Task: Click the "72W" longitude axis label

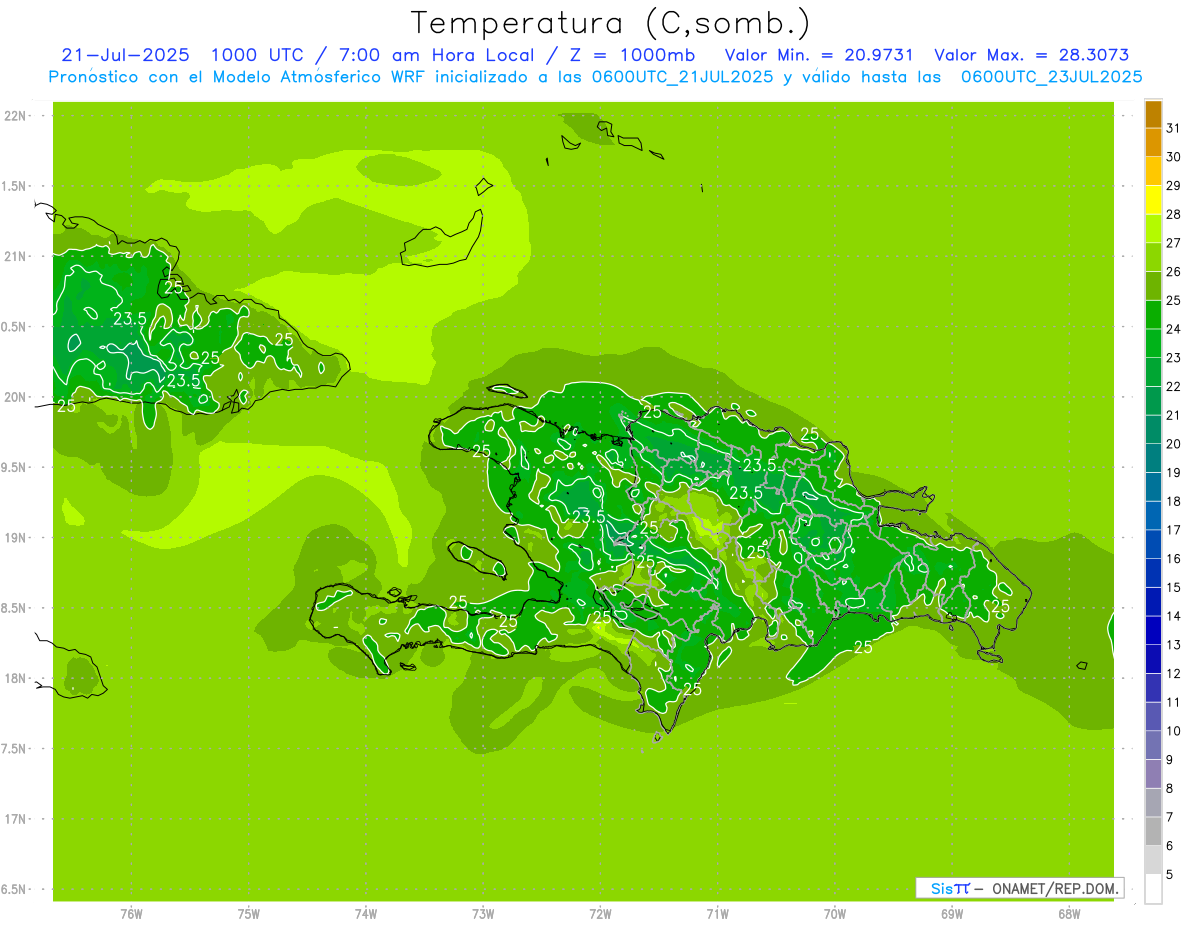Action: [600, 914]
